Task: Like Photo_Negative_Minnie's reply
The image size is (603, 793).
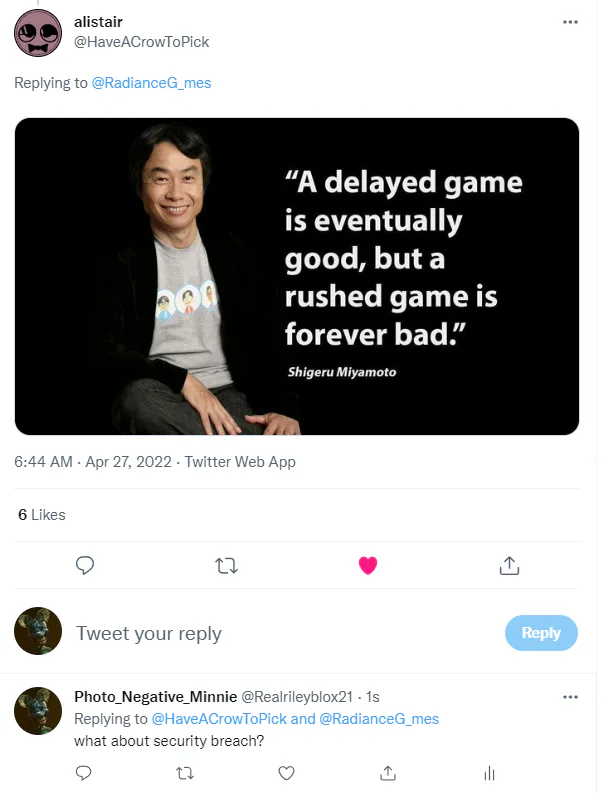Action: tap(286, 773)
